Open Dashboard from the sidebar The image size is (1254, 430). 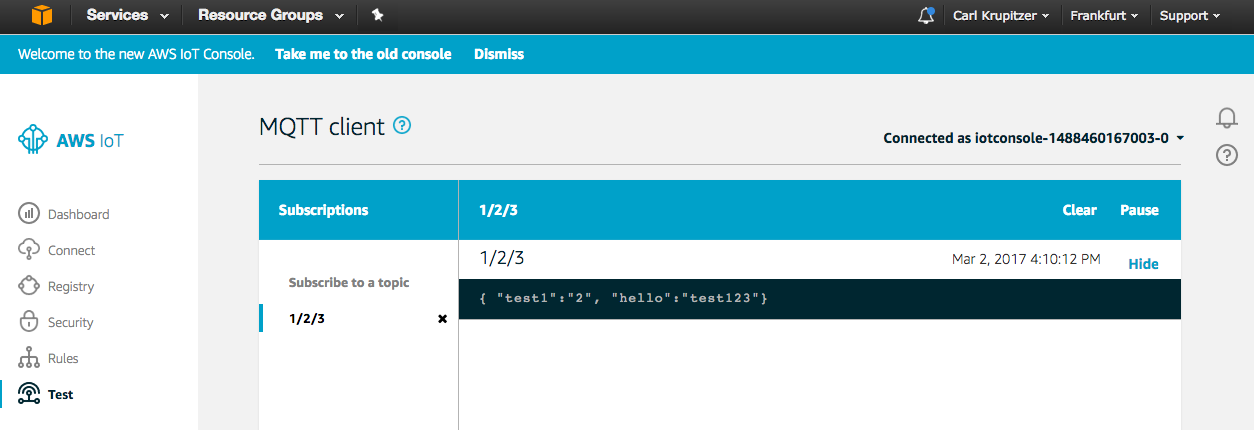click(x=64, y=214)
